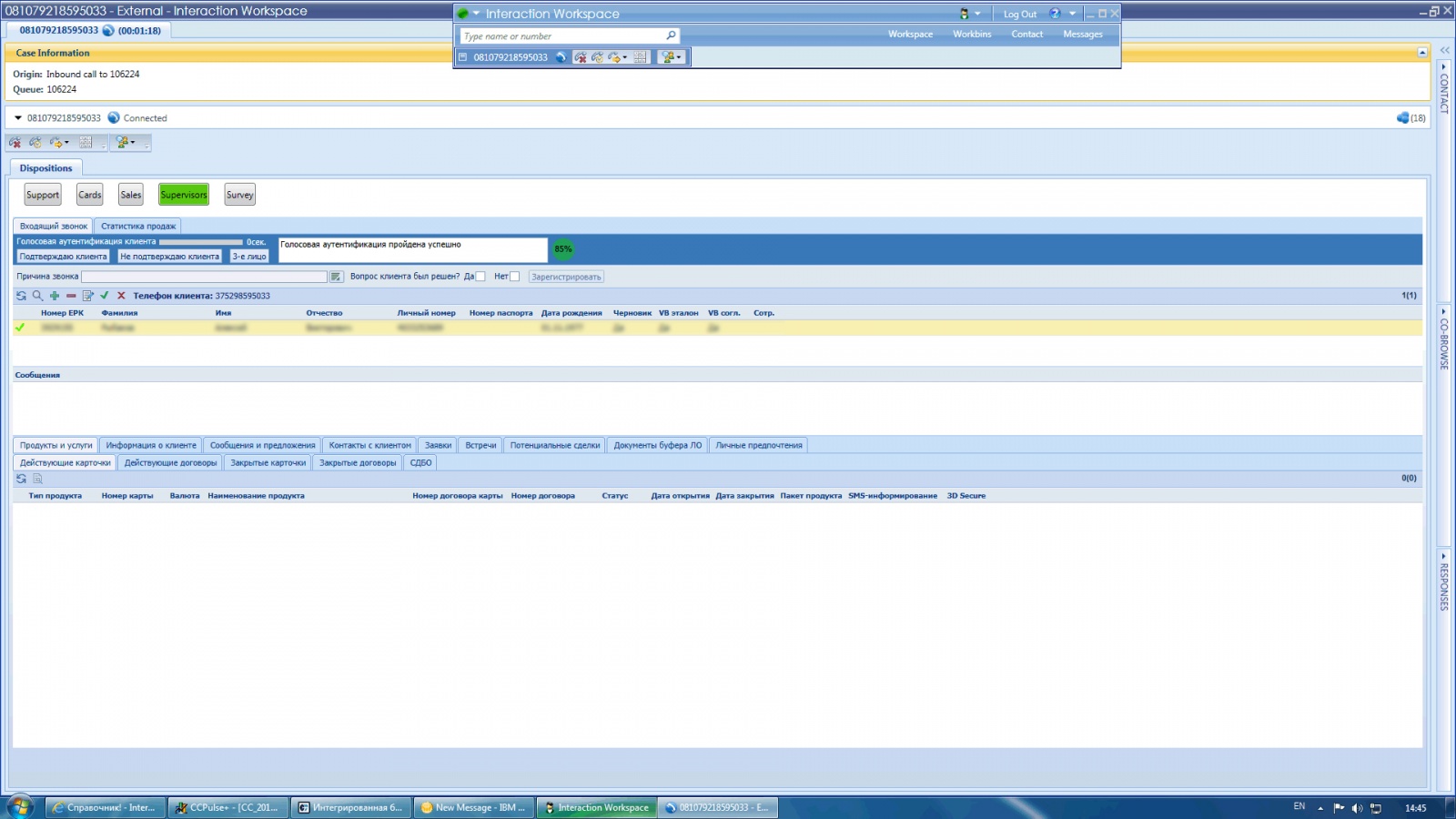This screenshot has width=1456, height=819.
Task: Switch to Статистика продаж tab
Action: pyautogui.click(x=138, y=226)
